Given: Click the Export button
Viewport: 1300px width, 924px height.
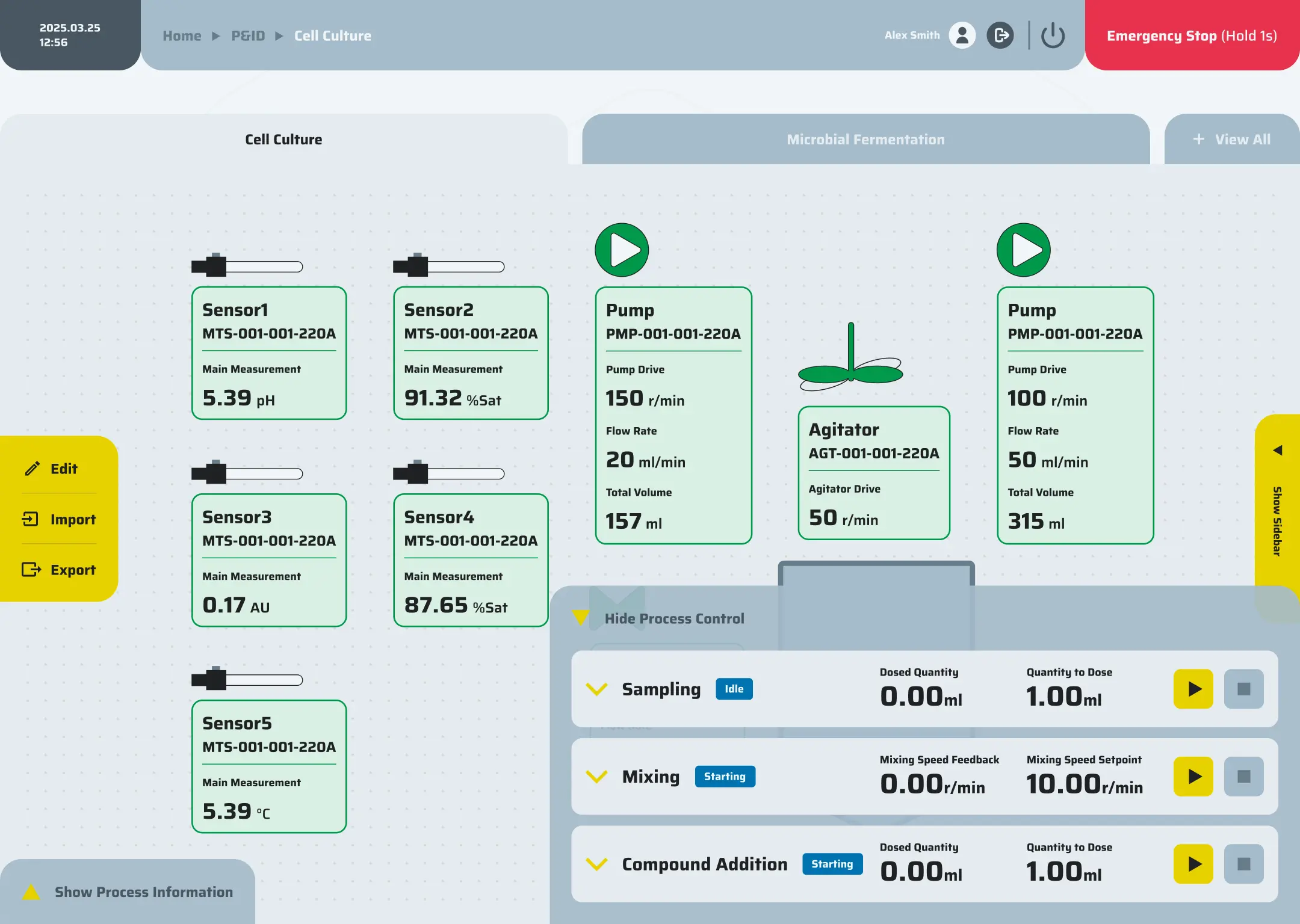Looking at the screenshot, I should 59,570.
